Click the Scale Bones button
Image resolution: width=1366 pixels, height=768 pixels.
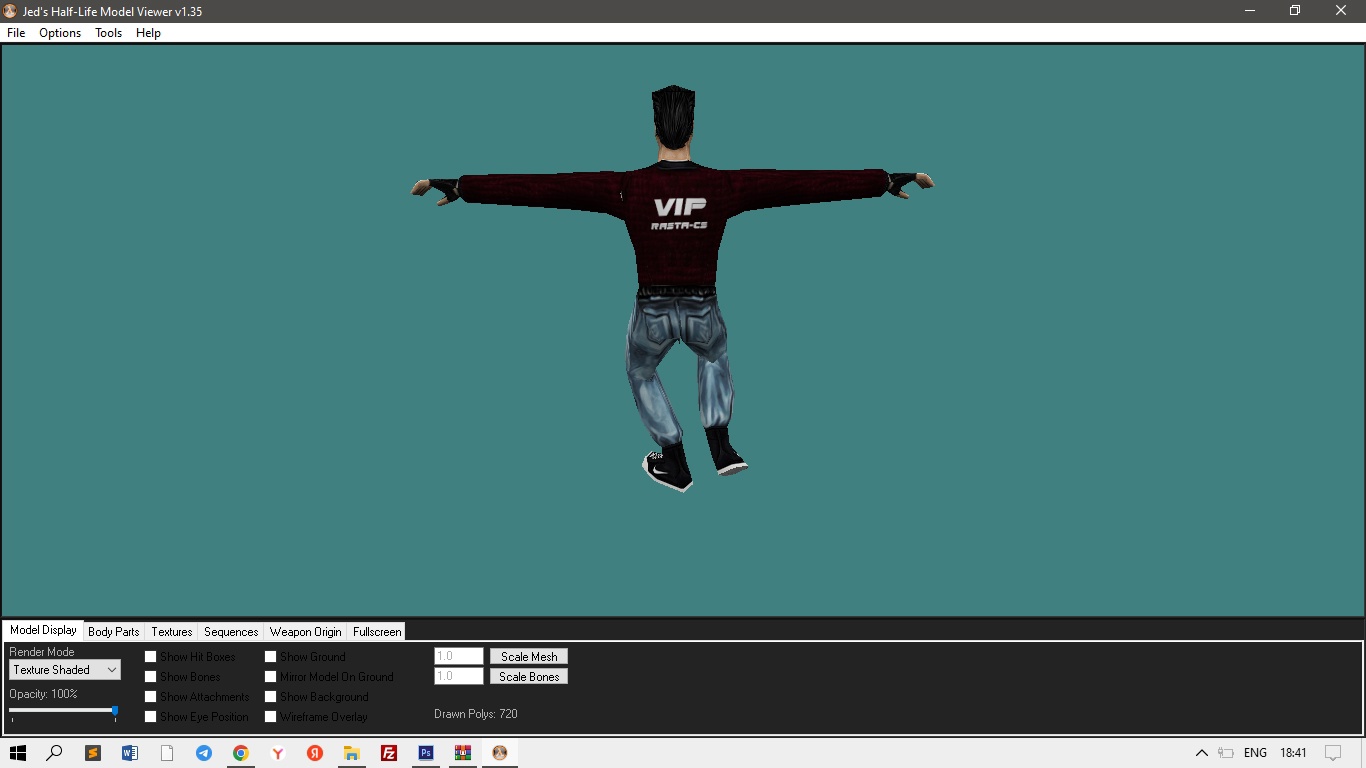529,677
